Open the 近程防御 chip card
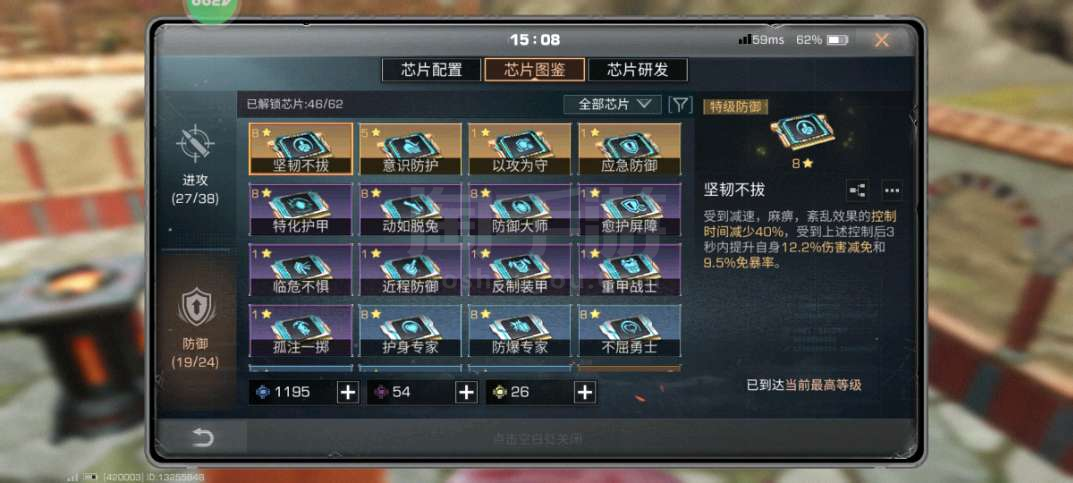 410,270
